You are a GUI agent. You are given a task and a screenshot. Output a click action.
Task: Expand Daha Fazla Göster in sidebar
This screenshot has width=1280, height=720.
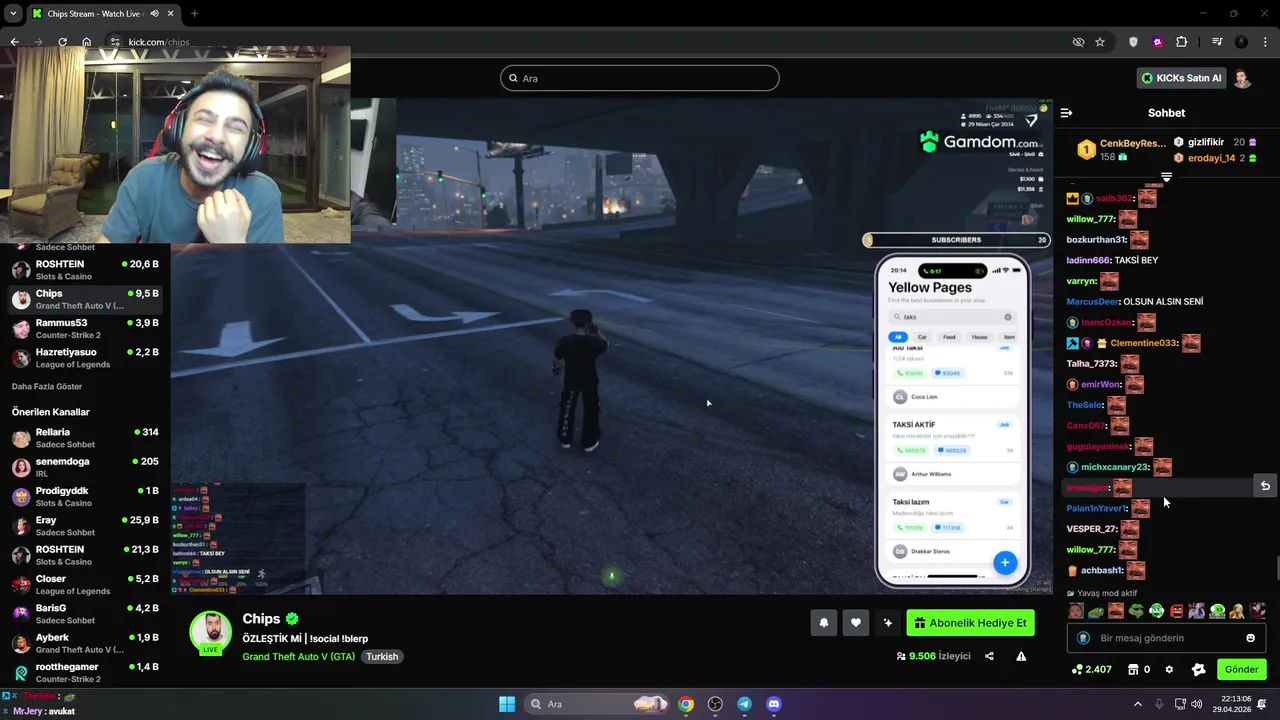click(x=47, y=386)
